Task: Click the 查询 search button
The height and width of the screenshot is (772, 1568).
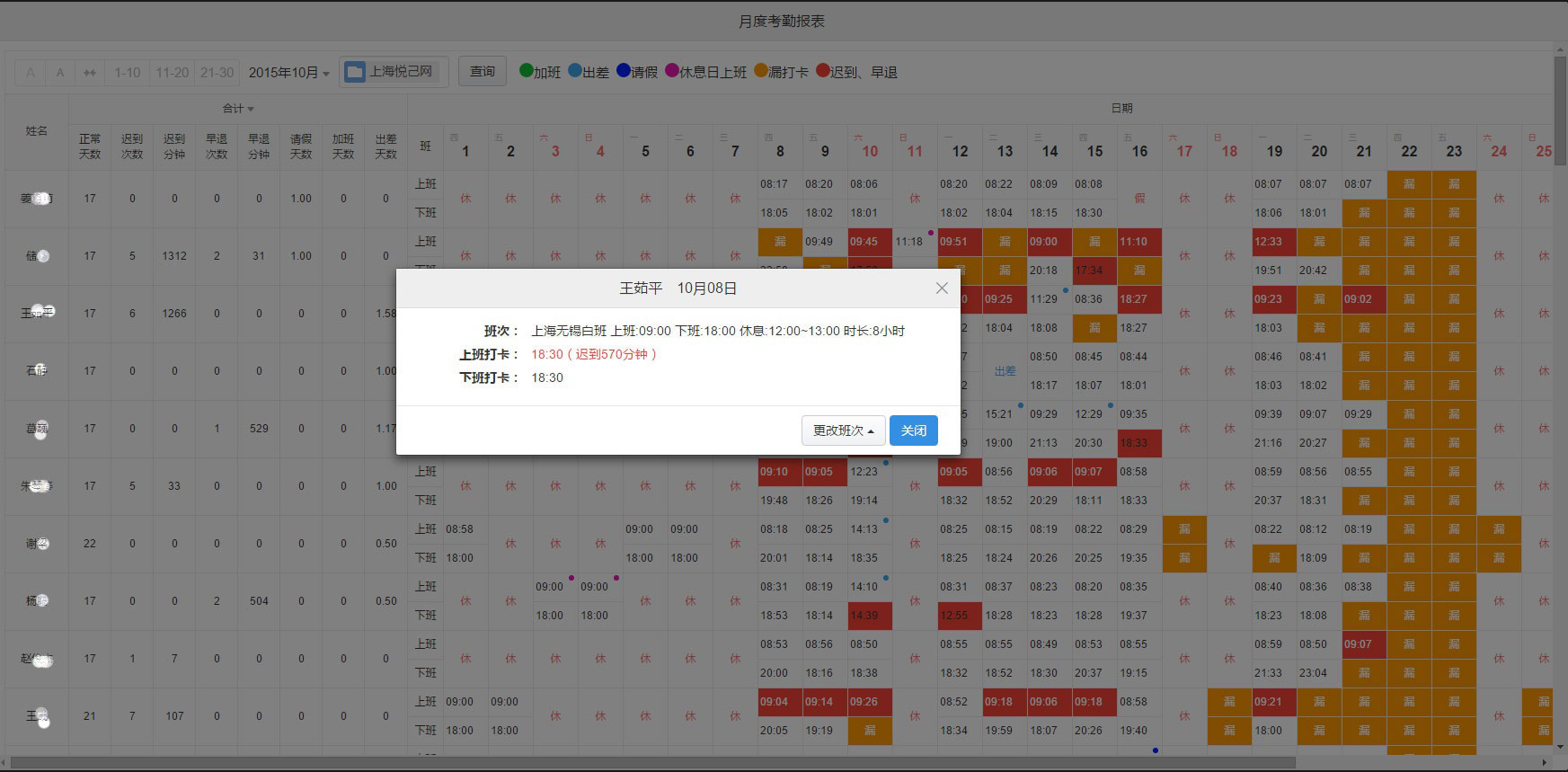Action: pyautogui.click(x=483, y=71)
